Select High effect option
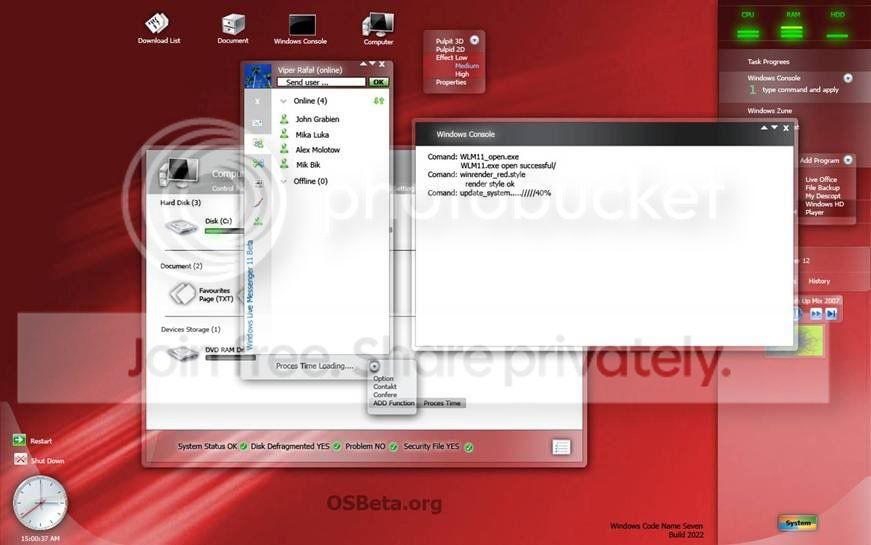Viewport: 871px width, 545px height. (462, 74)
